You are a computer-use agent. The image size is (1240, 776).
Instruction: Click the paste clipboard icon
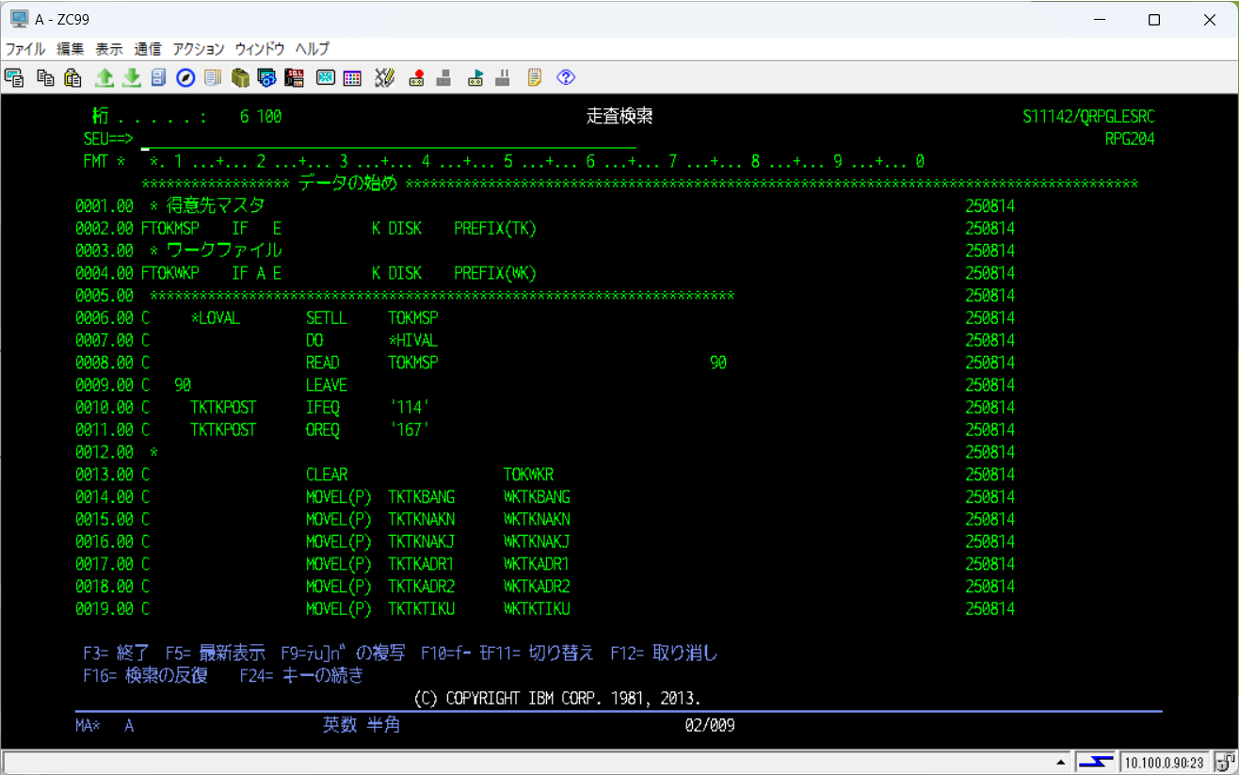click(72, 78)
